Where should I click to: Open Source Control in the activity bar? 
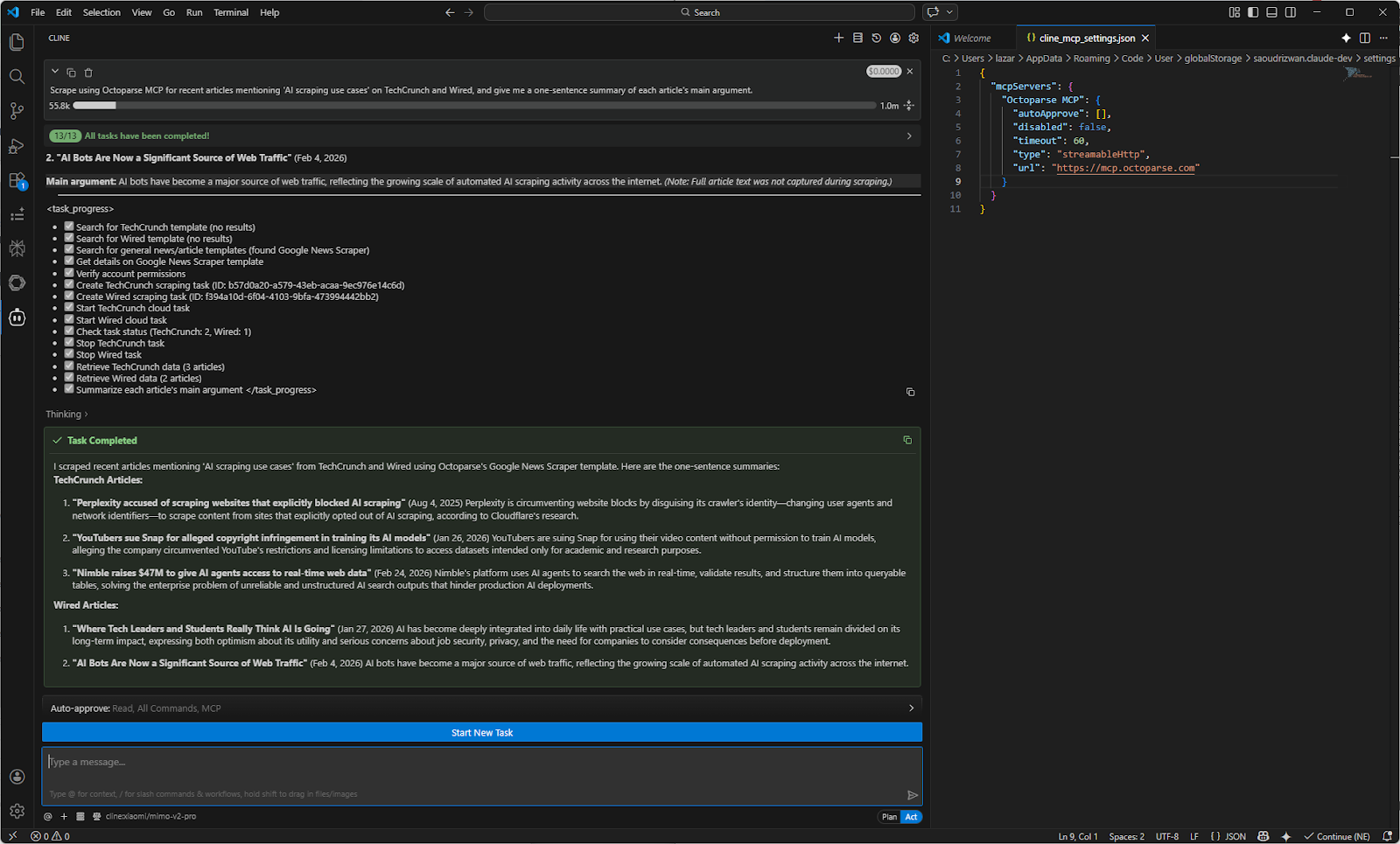(17, 111)
